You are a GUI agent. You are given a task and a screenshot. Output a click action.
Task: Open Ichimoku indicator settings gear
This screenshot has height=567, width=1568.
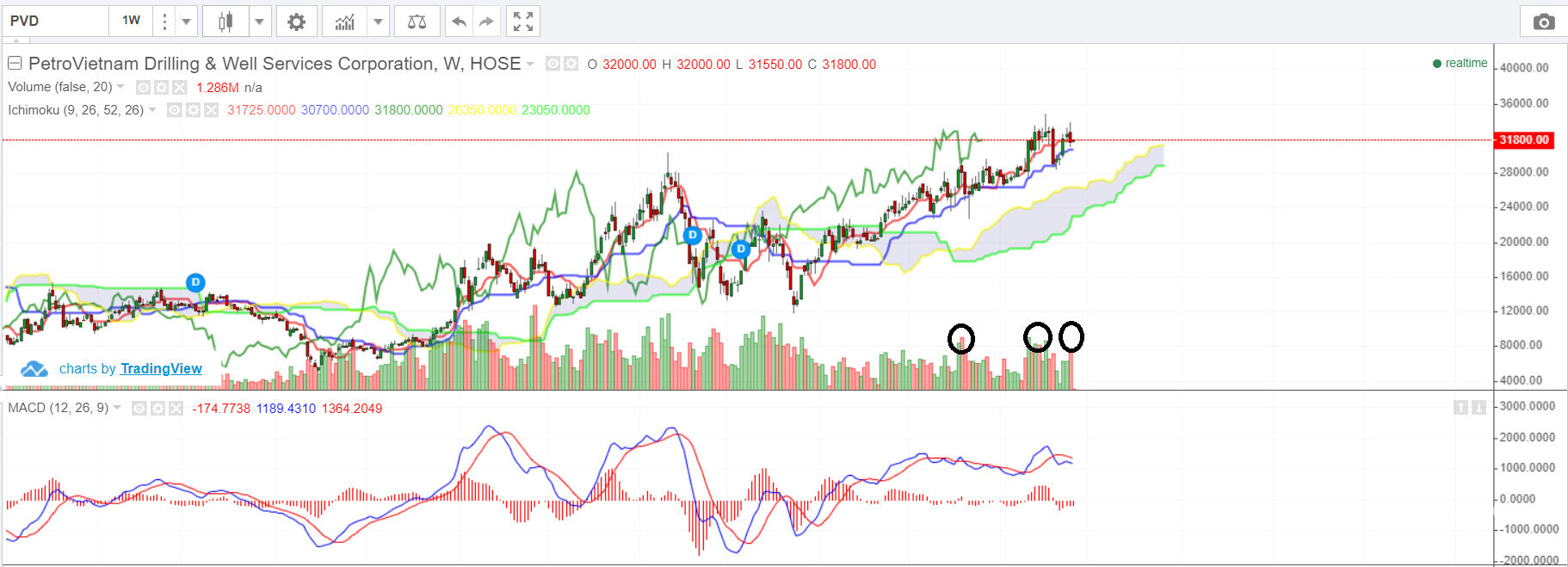(193, 110)
